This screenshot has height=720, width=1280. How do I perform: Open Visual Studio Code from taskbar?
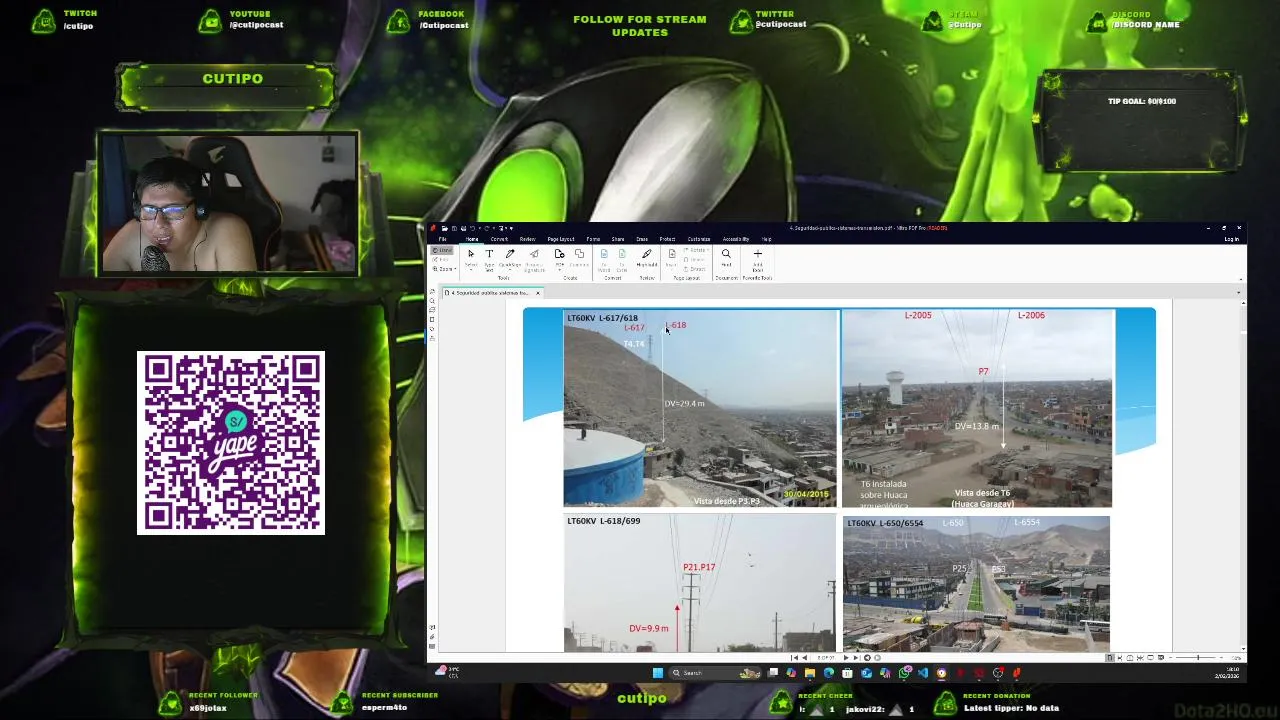point(922,673)
